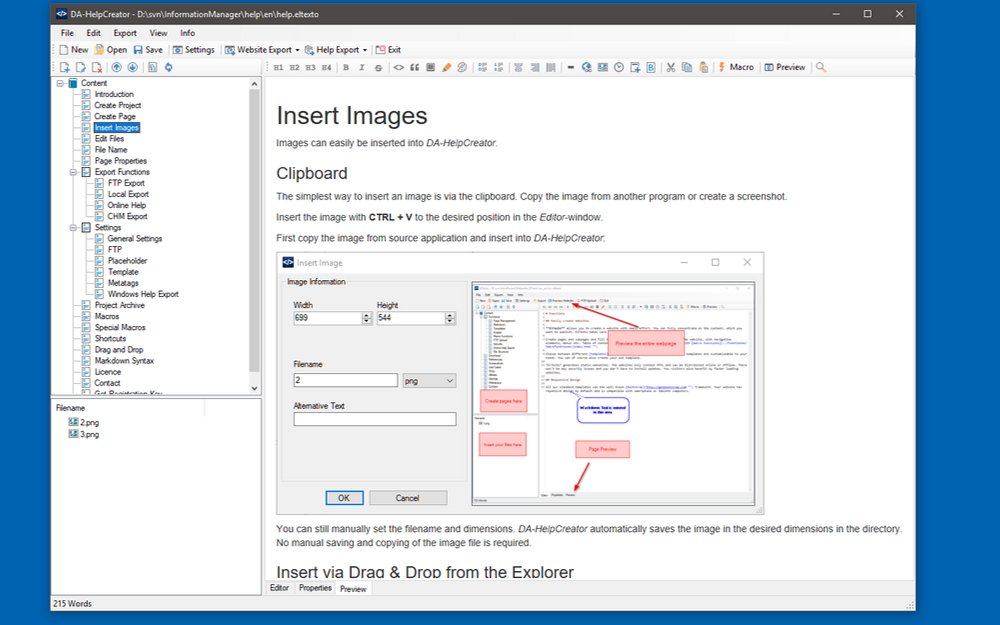Click the tree scrollbar down arrow
The image size is (1000, 625).
tap(254, 388)
